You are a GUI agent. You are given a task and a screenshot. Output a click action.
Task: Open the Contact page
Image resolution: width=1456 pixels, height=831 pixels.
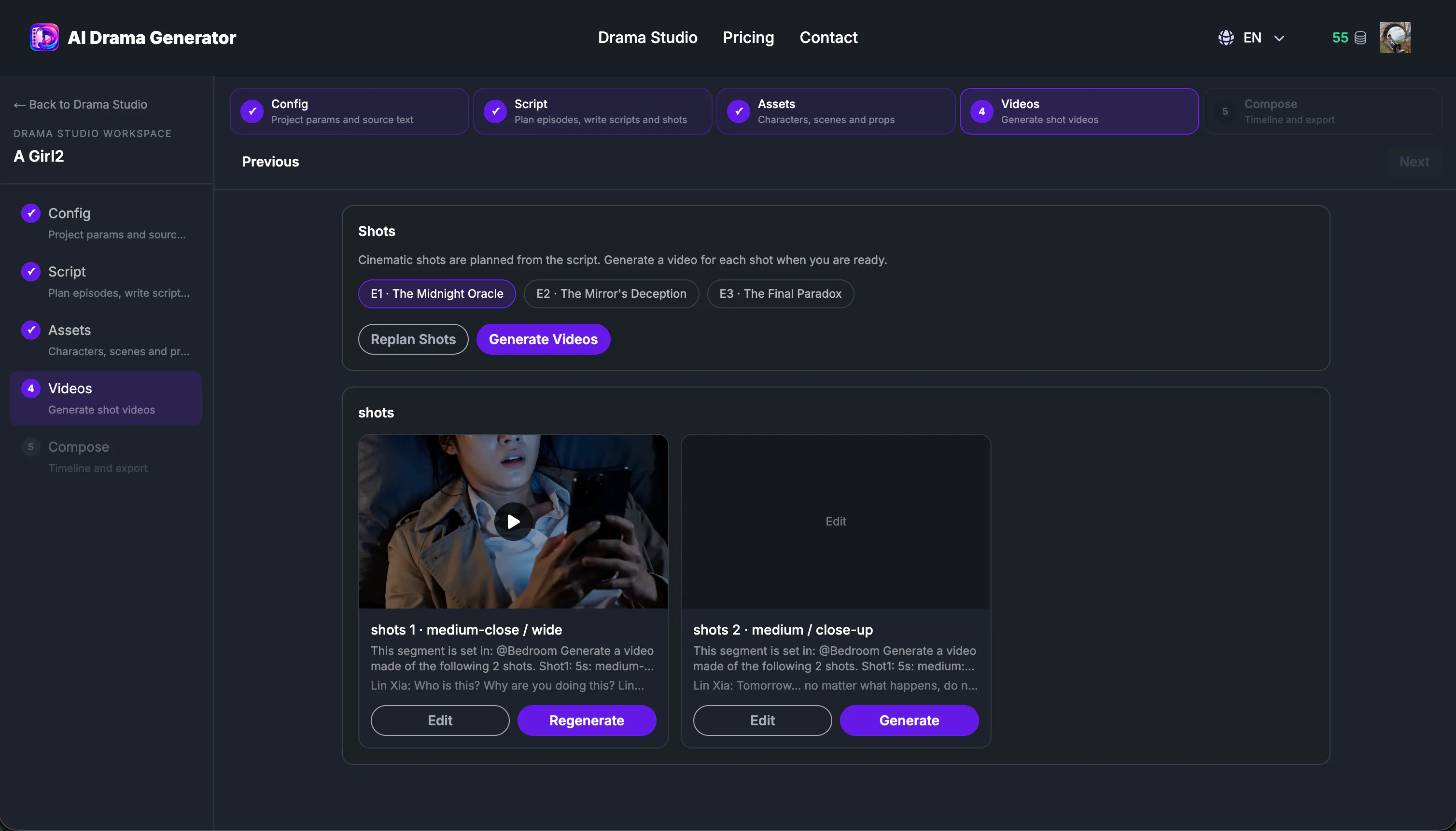[x=828, y=38]
